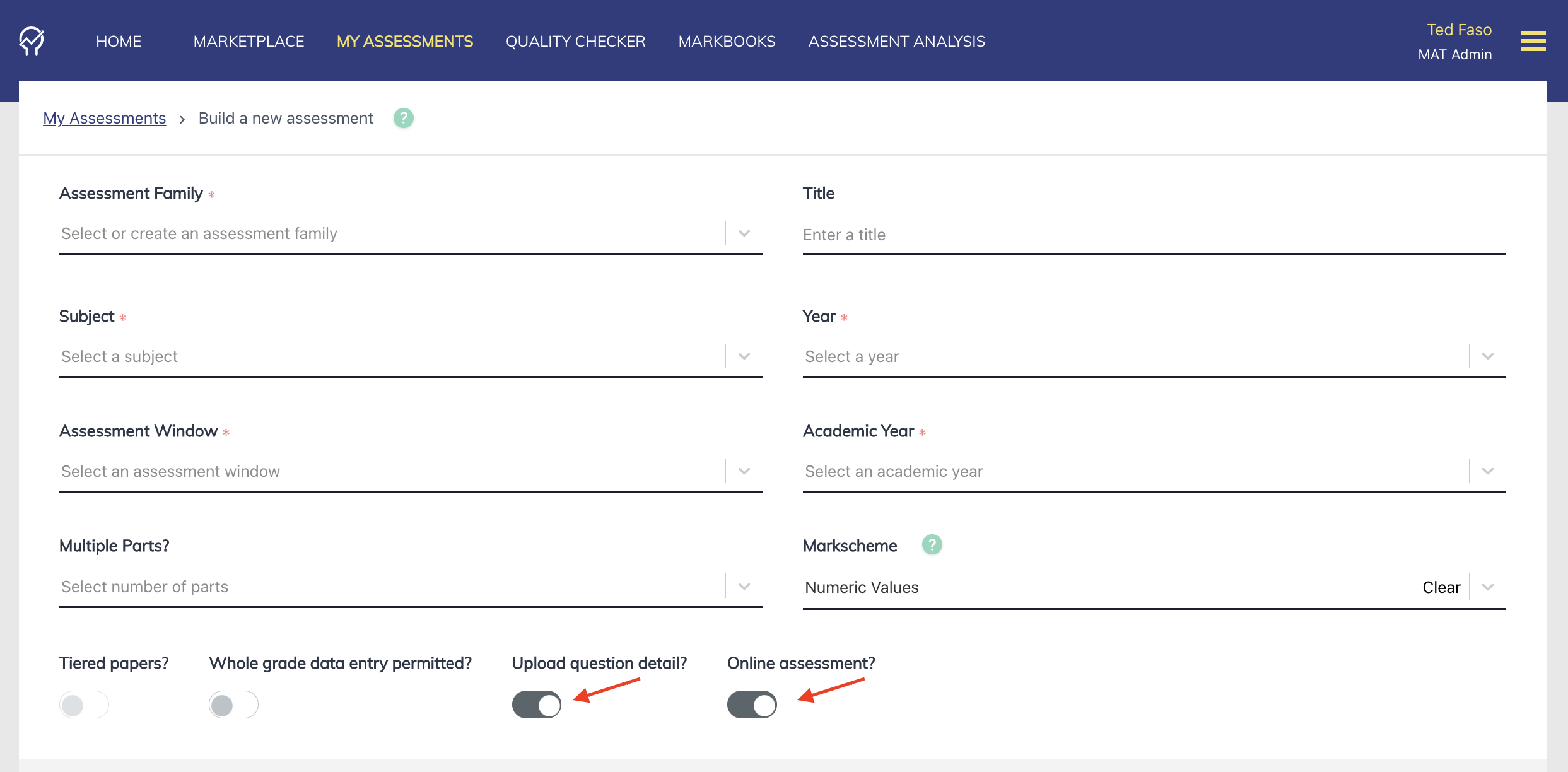Click the app logo in the navigation bar

[31, 40]
